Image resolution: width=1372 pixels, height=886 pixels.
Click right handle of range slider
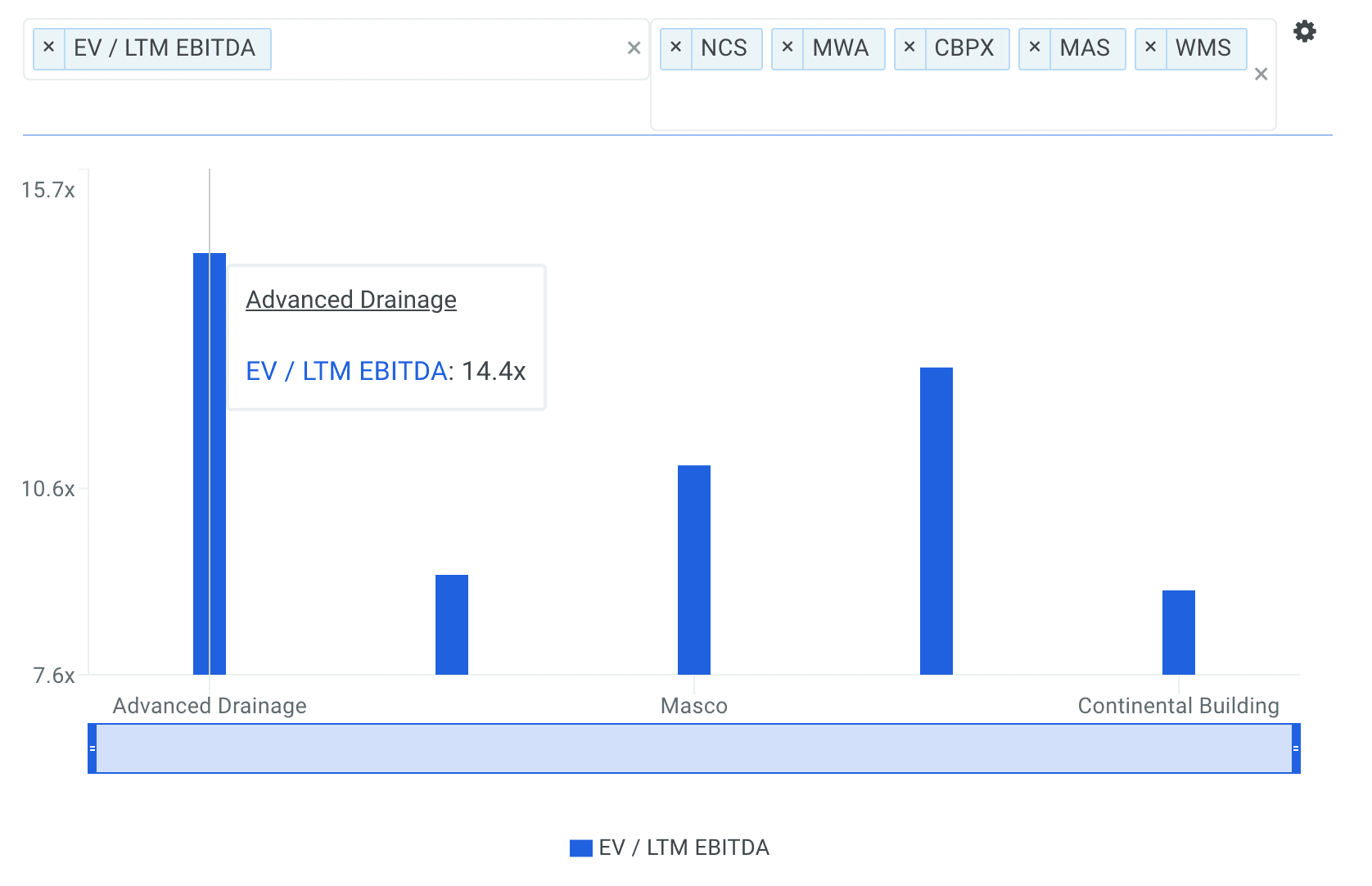[1296, 748]
